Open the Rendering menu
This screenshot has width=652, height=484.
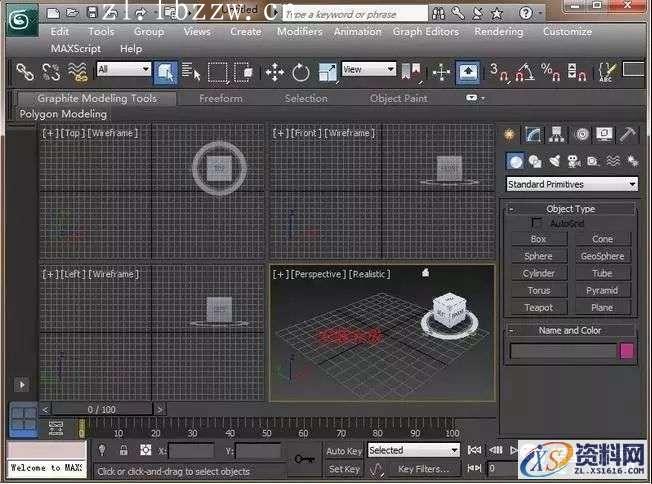(499, 32)
